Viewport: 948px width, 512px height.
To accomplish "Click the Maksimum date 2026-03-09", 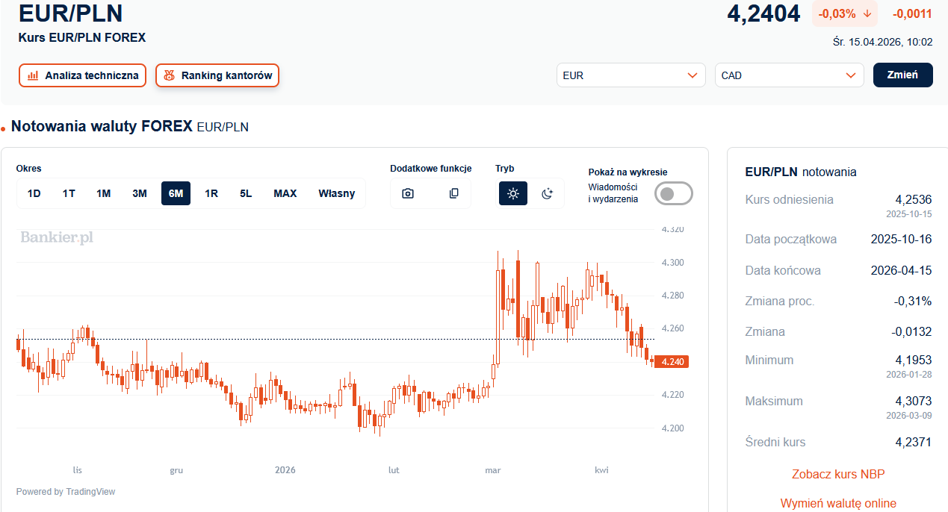I will coord(909,416).
